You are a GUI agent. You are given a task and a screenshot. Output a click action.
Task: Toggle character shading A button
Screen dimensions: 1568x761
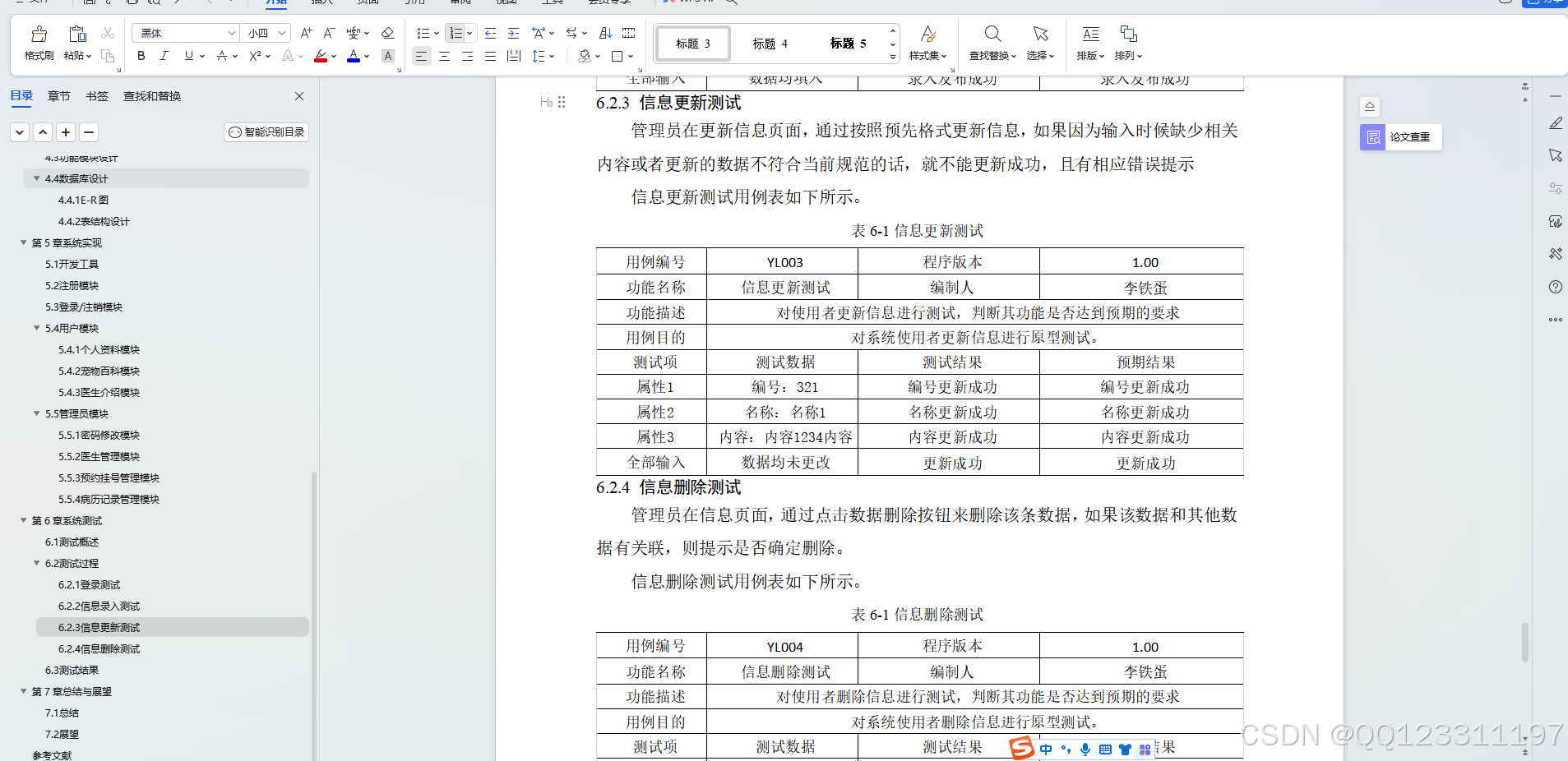tap(388, 56)
